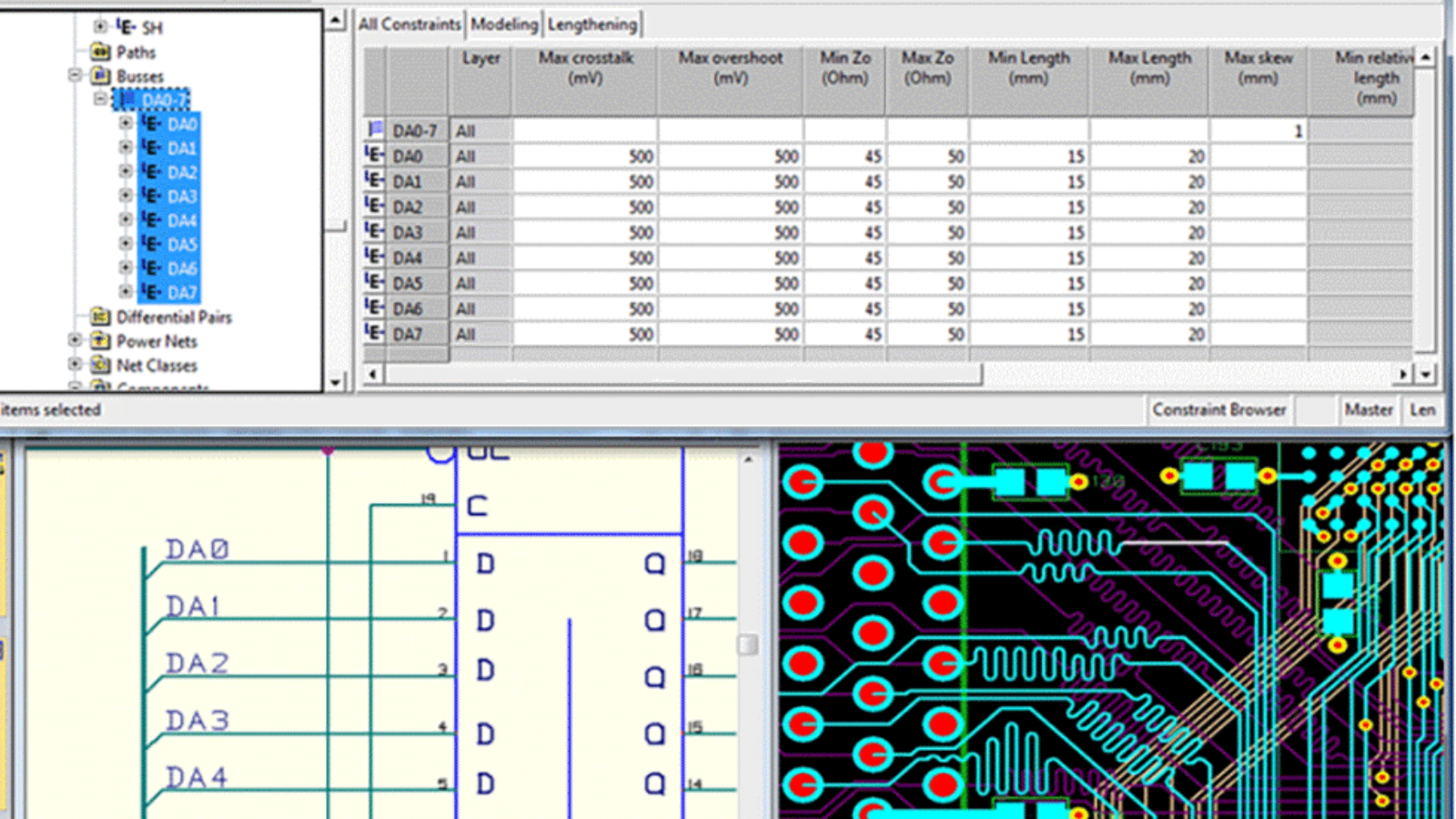
Task: Click the DA2 net label in schematic
Action: 197,663
